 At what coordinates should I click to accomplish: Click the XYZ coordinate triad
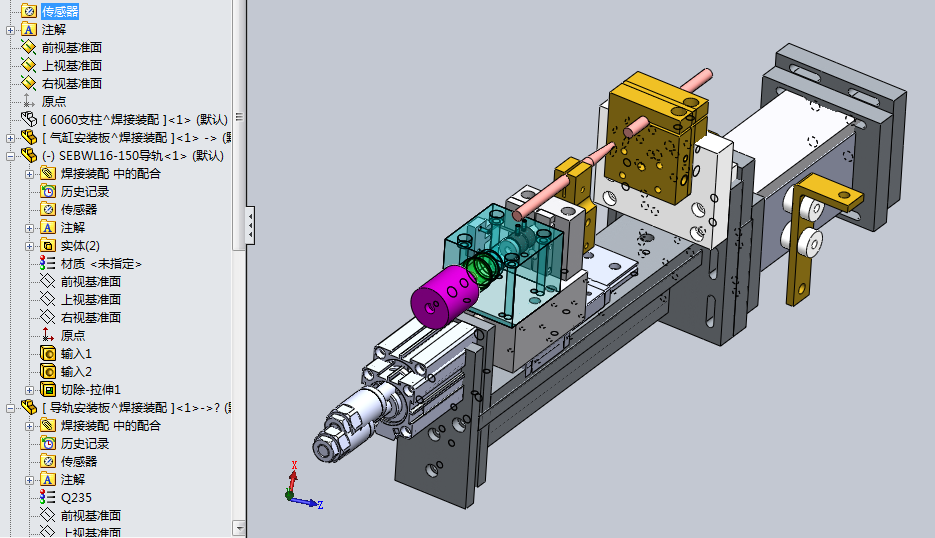click(x=303, y=486)
